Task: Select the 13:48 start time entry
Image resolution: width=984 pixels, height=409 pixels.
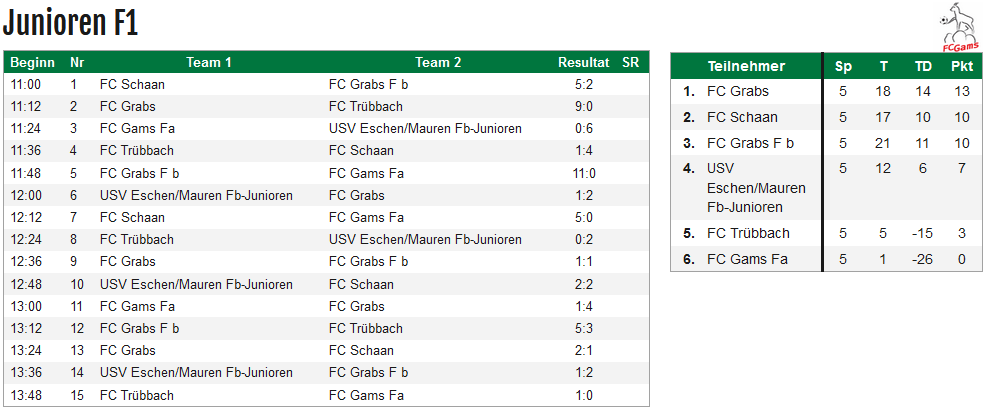Action: click(x=26, y=396)
